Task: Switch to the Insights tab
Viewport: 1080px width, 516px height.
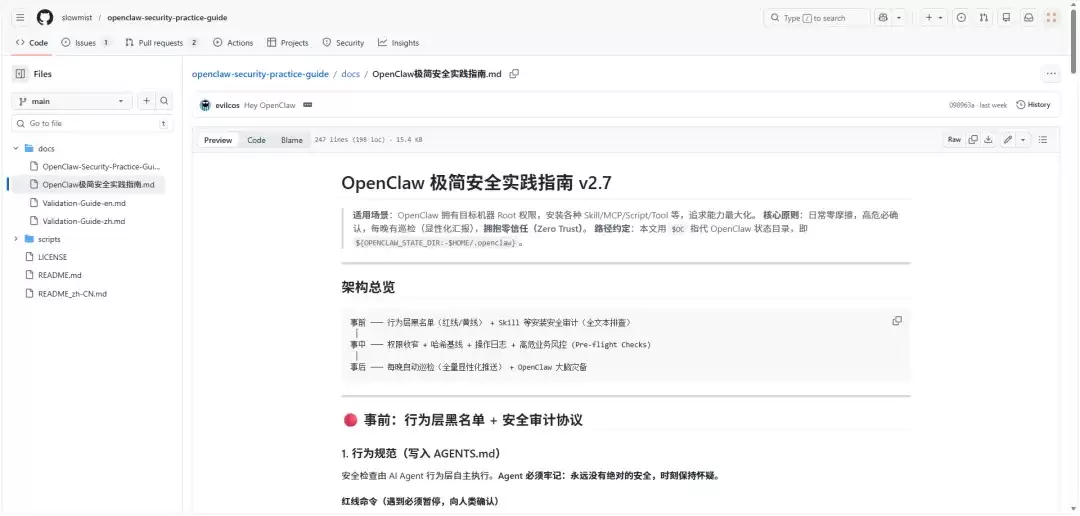Action: pos(398,43)
